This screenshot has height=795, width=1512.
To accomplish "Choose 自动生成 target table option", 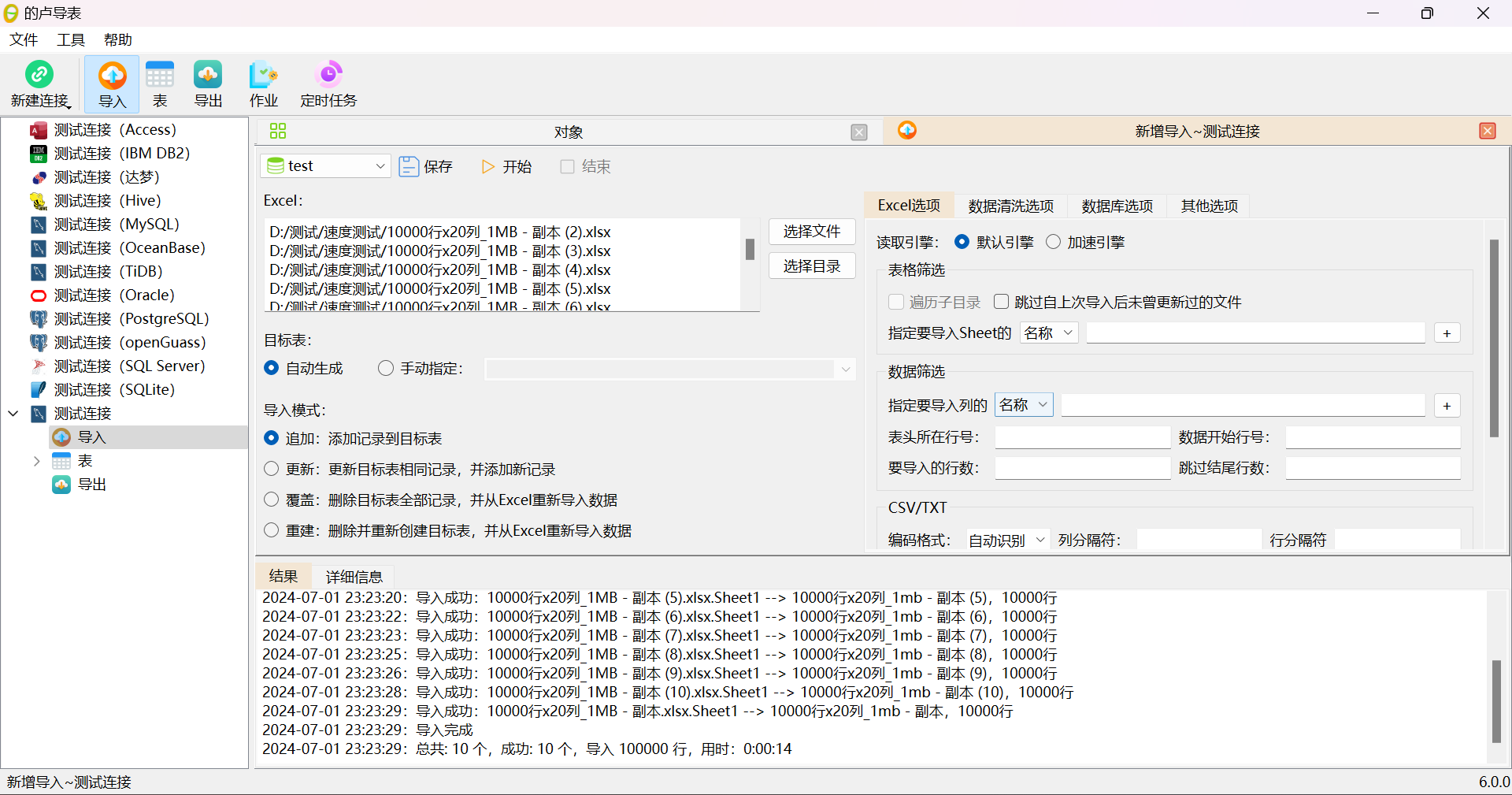I will click(272, 368).
